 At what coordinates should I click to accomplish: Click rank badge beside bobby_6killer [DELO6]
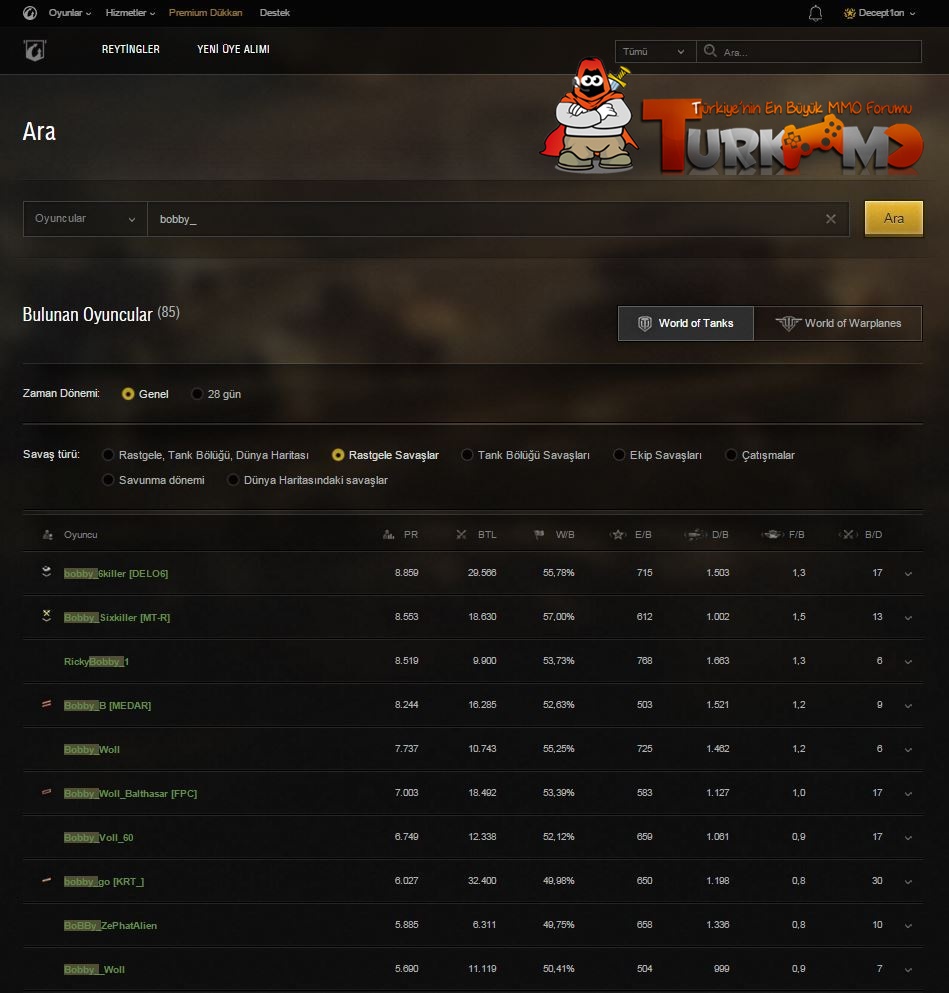(46, 572)
